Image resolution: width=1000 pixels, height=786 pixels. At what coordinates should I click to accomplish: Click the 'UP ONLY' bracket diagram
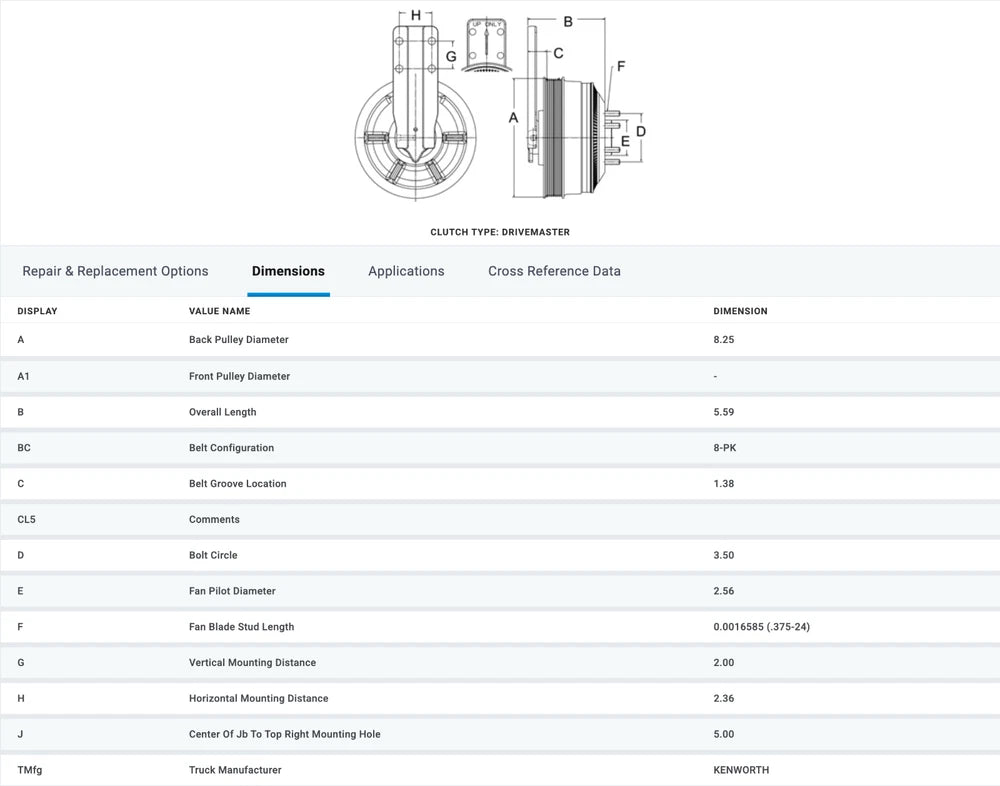coord(487,45)
